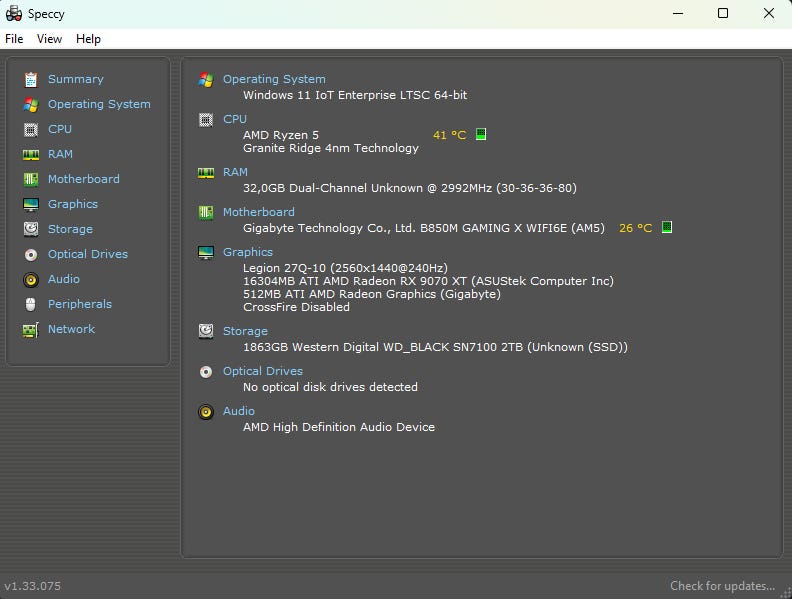Click the Check for updates link
This screenshot has height=599, width=792.
[x=722, y=586]
